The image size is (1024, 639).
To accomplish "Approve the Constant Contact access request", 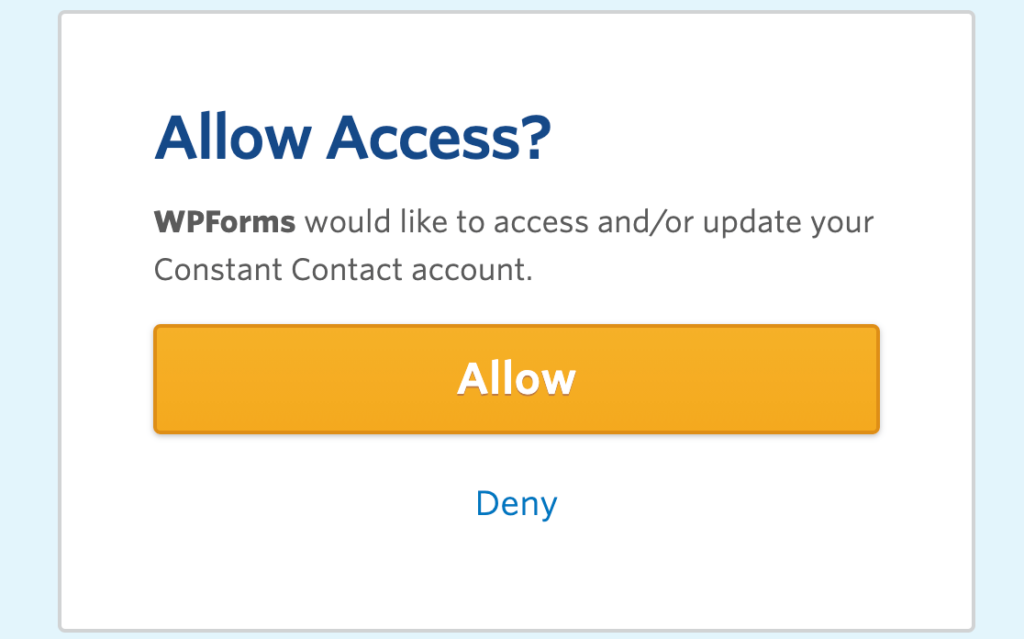I will [516, 379].
